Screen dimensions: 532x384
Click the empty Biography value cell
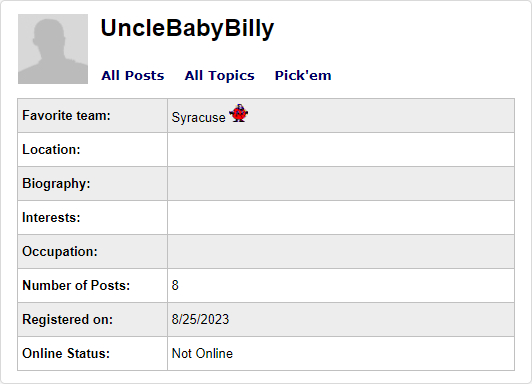(x=341, y=184)
